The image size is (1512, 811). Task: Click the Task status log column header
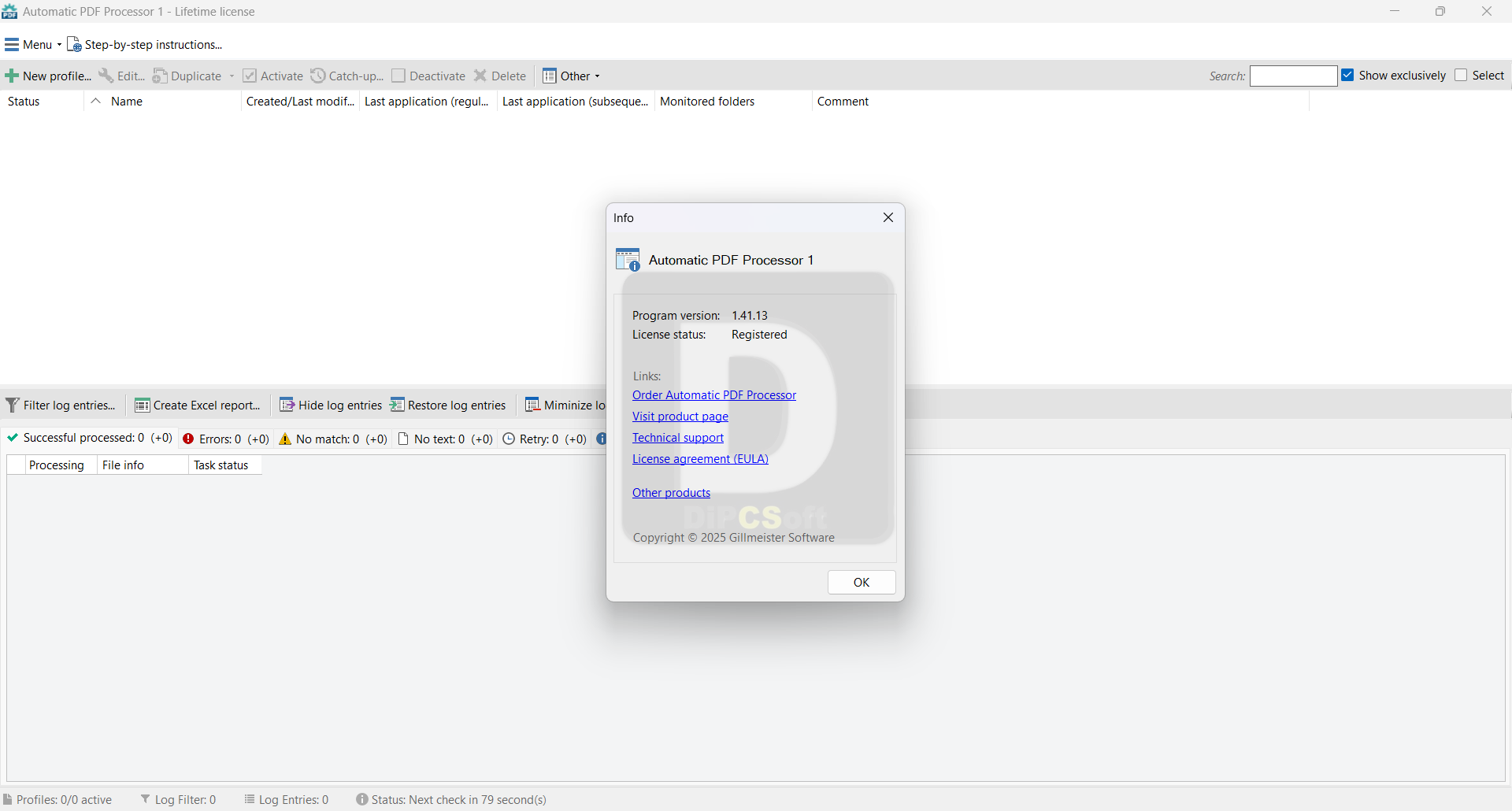[x=225, y=465]
